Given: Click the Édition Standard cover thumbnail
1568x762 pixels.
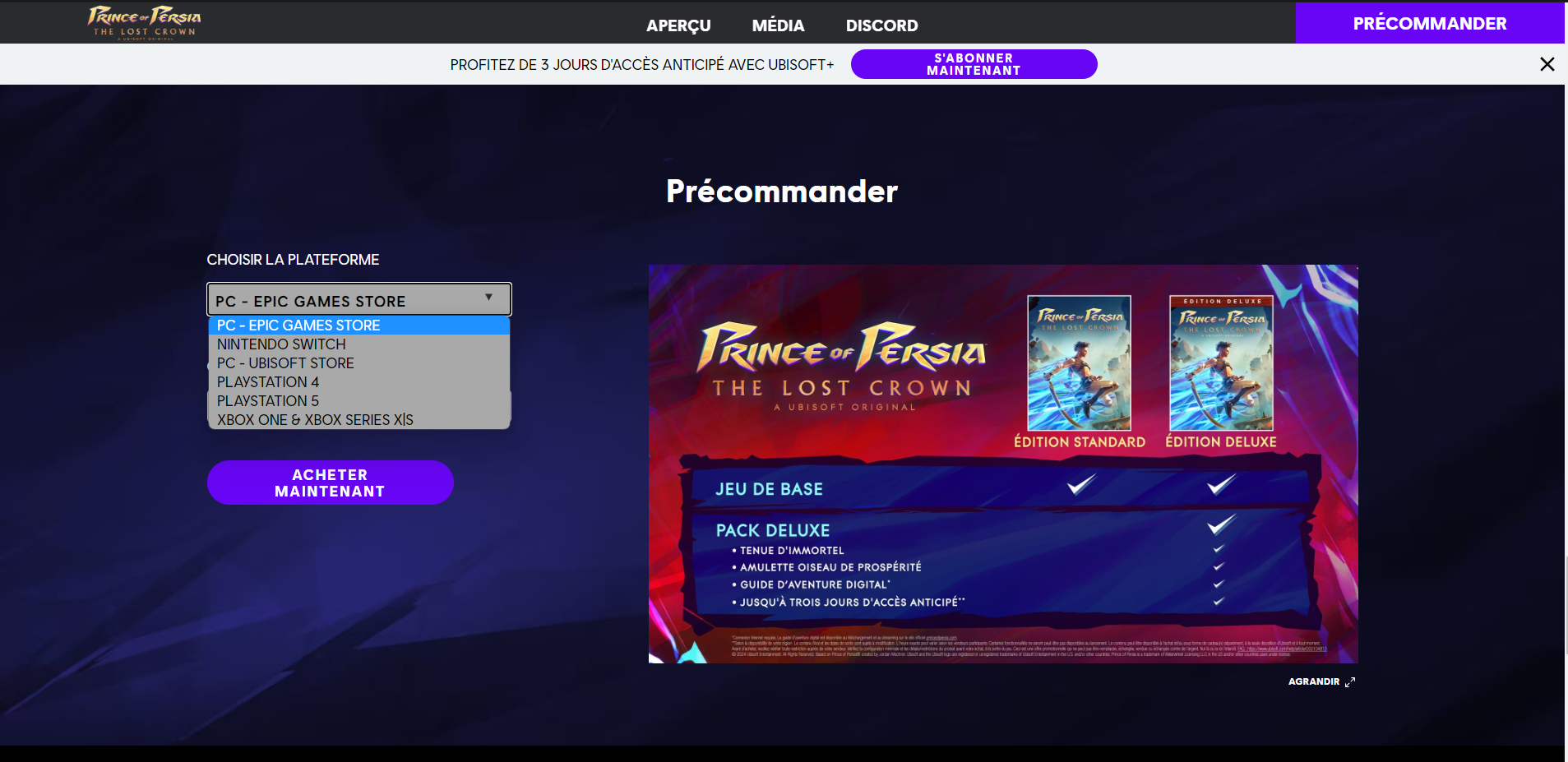Looking at the screenshot, I should point(1079,363).
